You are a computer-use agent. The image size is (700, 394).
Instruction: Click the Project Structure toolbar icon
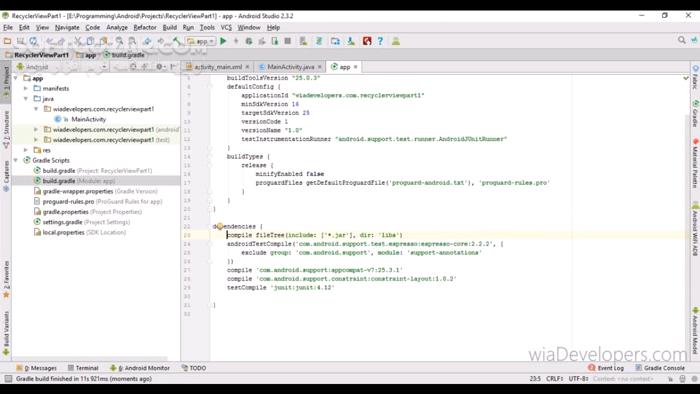coord(335,41)
